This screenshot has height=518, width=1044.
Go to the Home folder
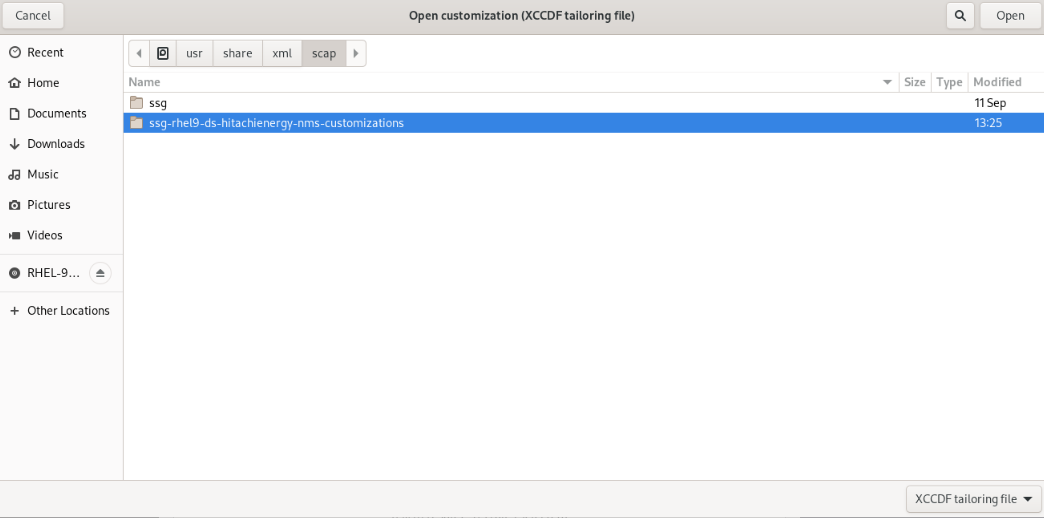[43, 83]
